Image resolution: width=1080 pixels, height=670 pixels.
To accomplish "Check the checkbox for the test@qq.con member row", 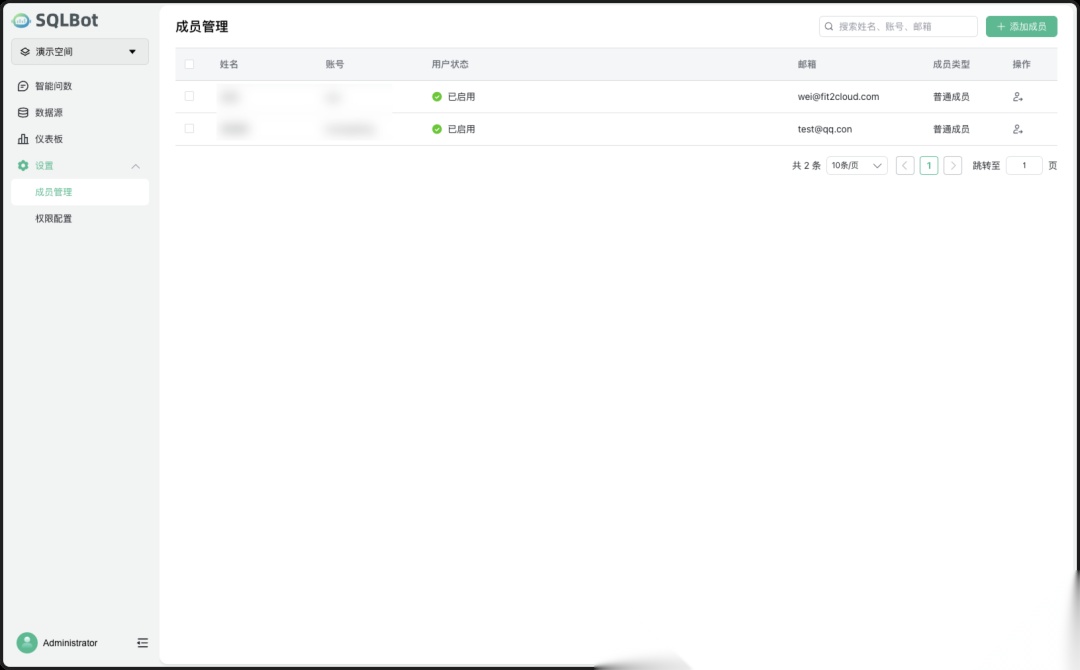I will pyautogui.click(x=189, y=128).
